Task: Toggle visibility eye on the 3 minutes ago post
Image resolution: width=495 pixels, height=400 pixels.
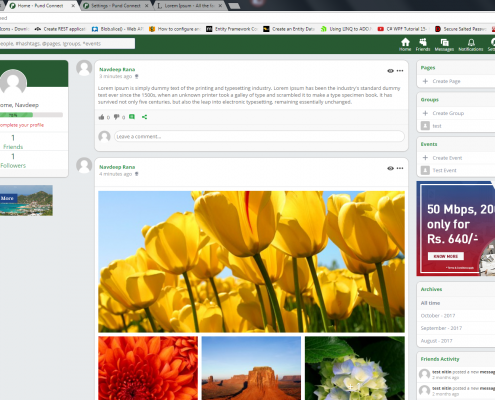Action: point(390,71)
